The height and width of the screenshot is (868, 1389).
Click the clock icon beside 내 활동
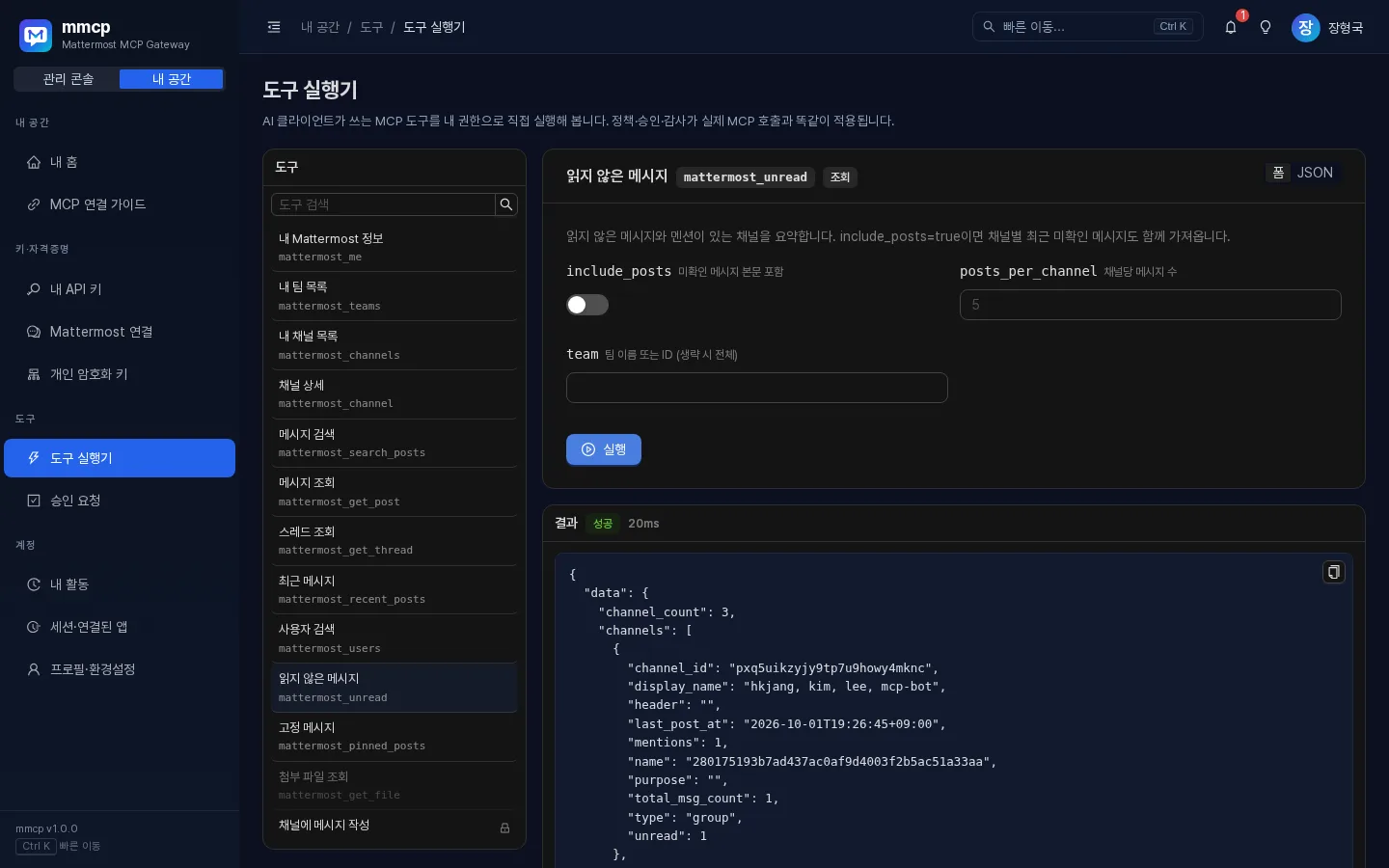click(x=34, y=584)
